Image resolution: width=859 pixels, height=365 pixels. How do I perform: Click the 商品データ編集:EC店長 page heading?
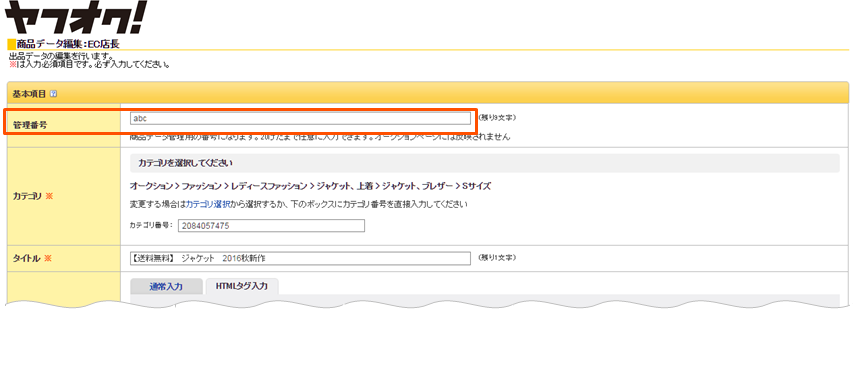pyautogui.click(x=67, y=44)
